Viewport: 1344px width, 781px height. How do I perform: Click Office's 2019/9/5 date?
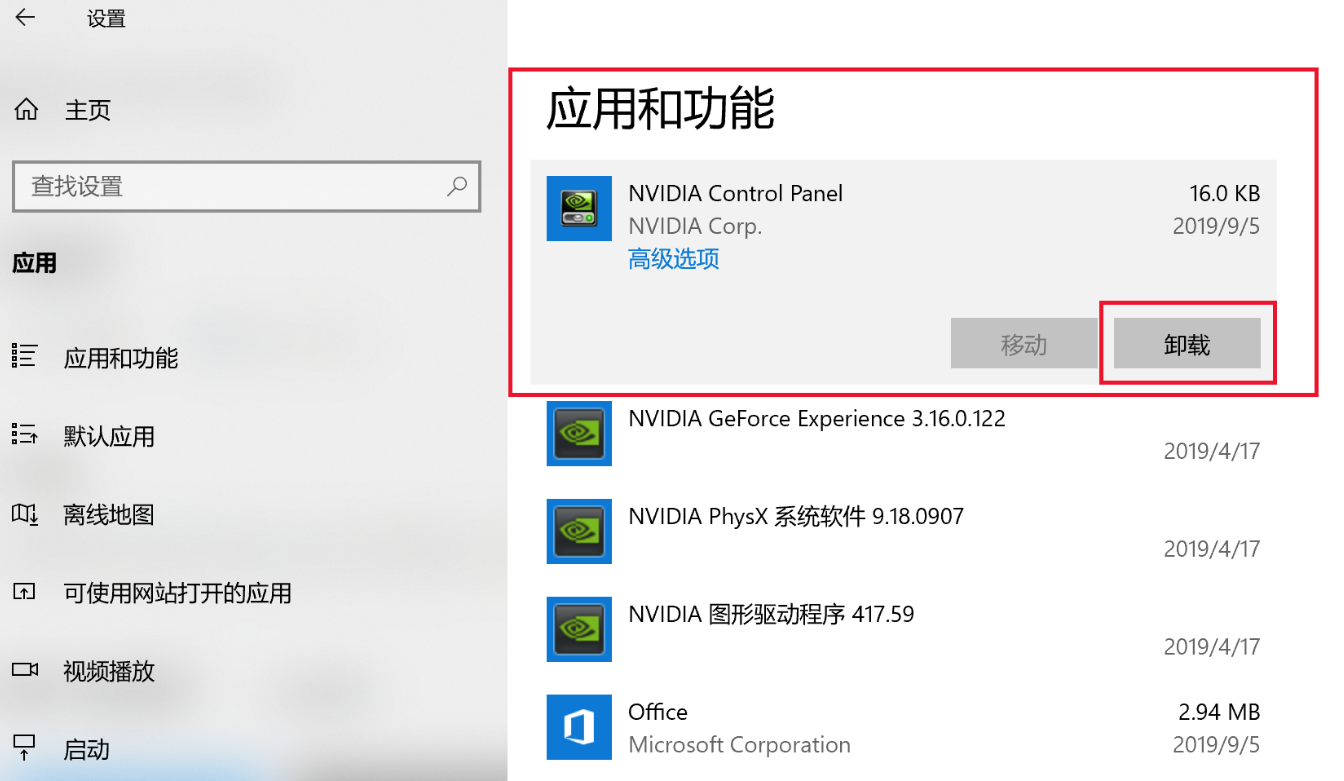tap(1217, 745)
